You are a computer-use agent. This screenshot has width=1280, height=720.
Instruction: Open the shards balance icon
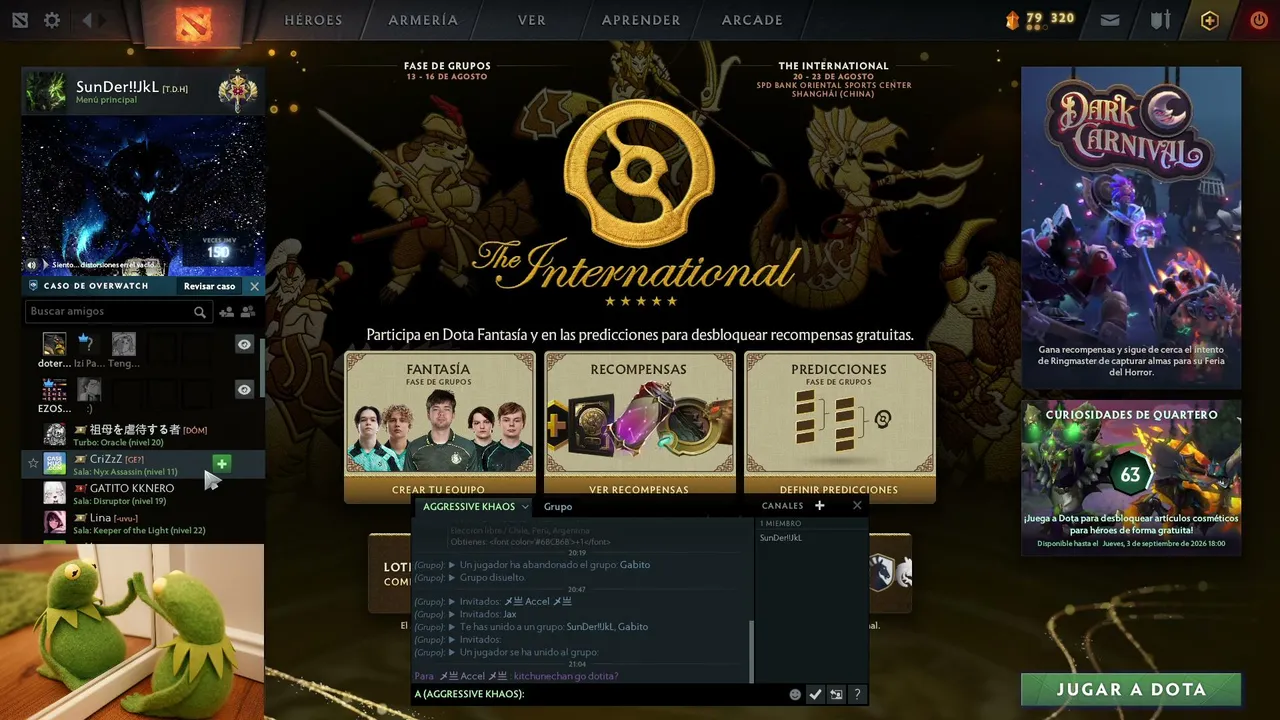point(1012,20)
